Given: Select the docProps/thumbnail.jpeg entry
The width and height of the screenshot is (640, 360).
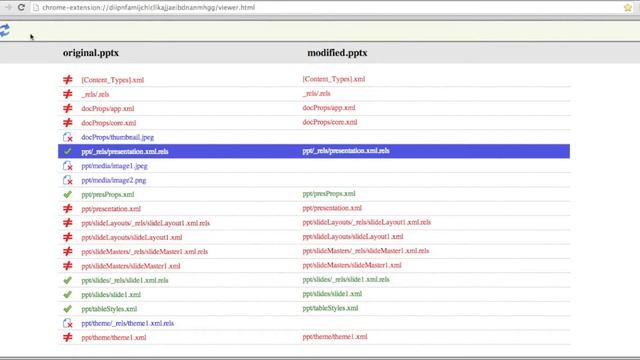Looking at the screenshot, I should pyautogui.click(x=118, y=137).
